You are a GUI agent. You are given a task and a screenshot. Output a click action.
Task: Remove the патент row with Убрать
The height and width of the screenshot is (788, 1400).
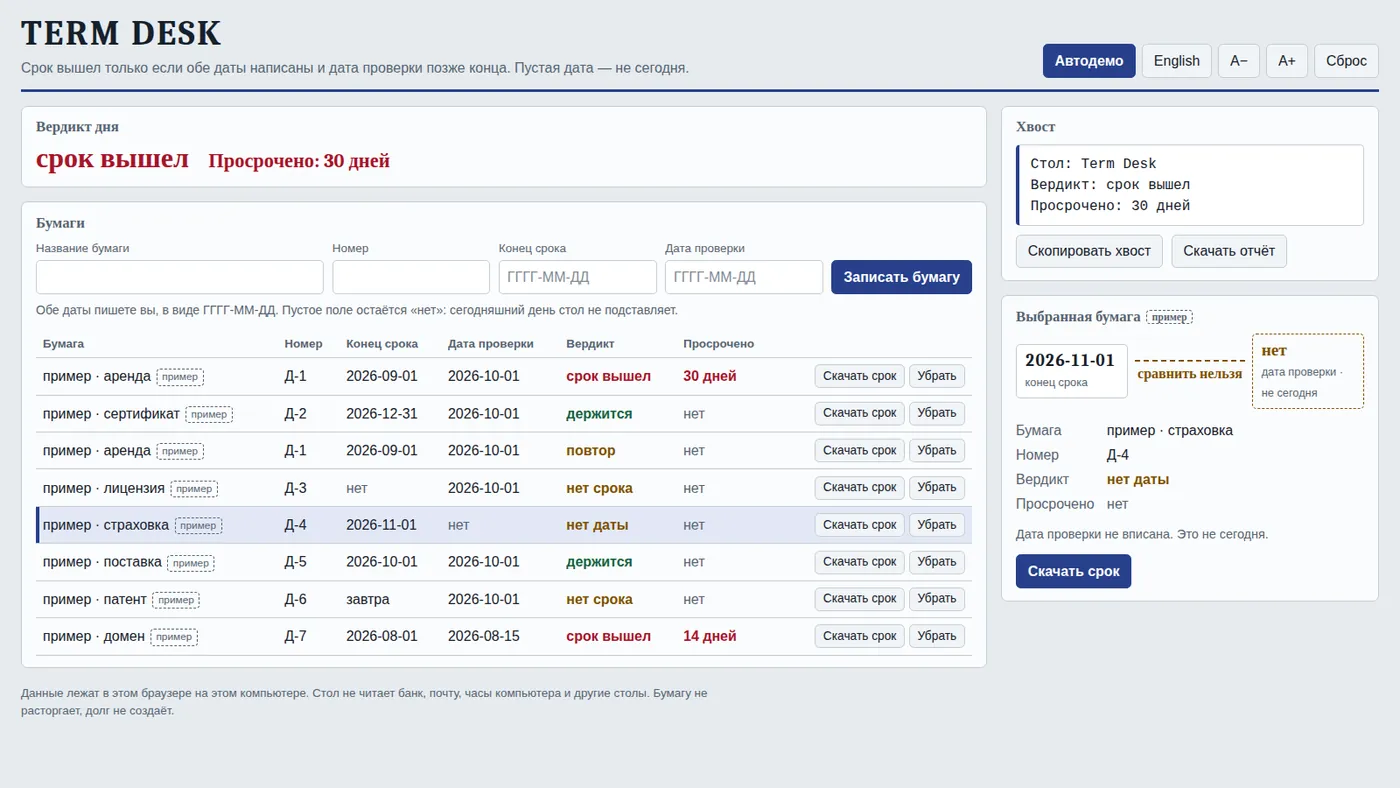[937, 599]
